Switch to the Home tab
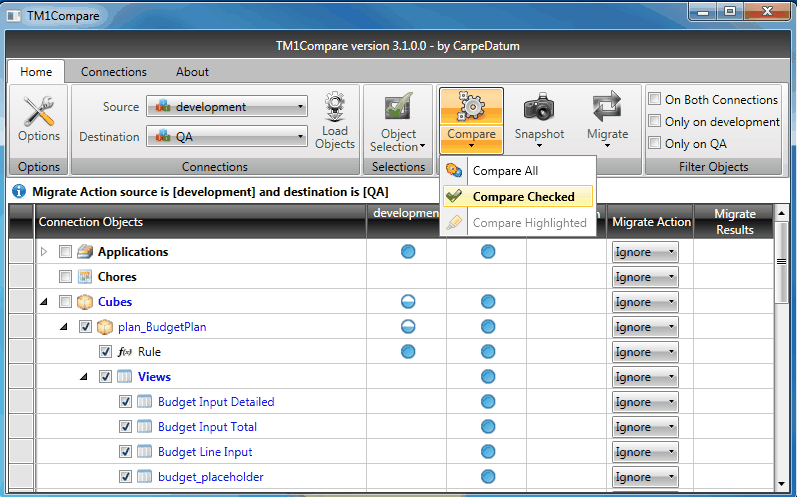This screenshot has height=497, width=797. 36,72
